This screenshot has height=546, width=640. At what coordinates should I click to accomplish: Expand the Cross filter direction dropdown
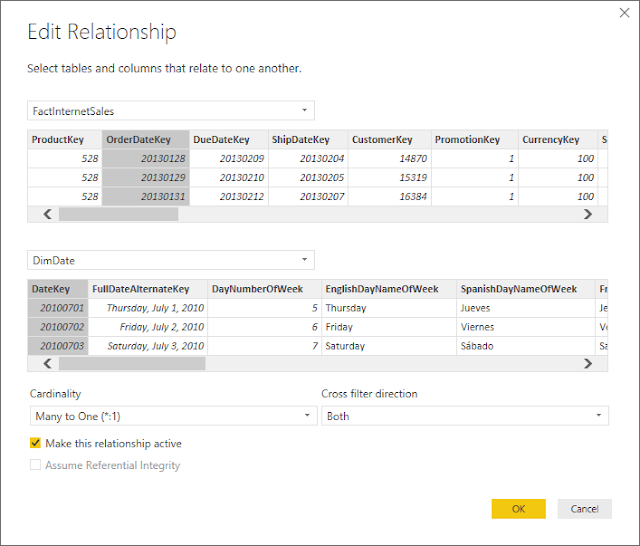tap(465, 416)
